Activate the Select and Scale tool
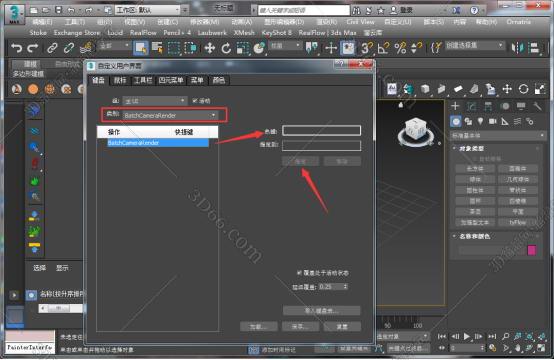Screen dimensions: 554x360 tap(243, 48)
